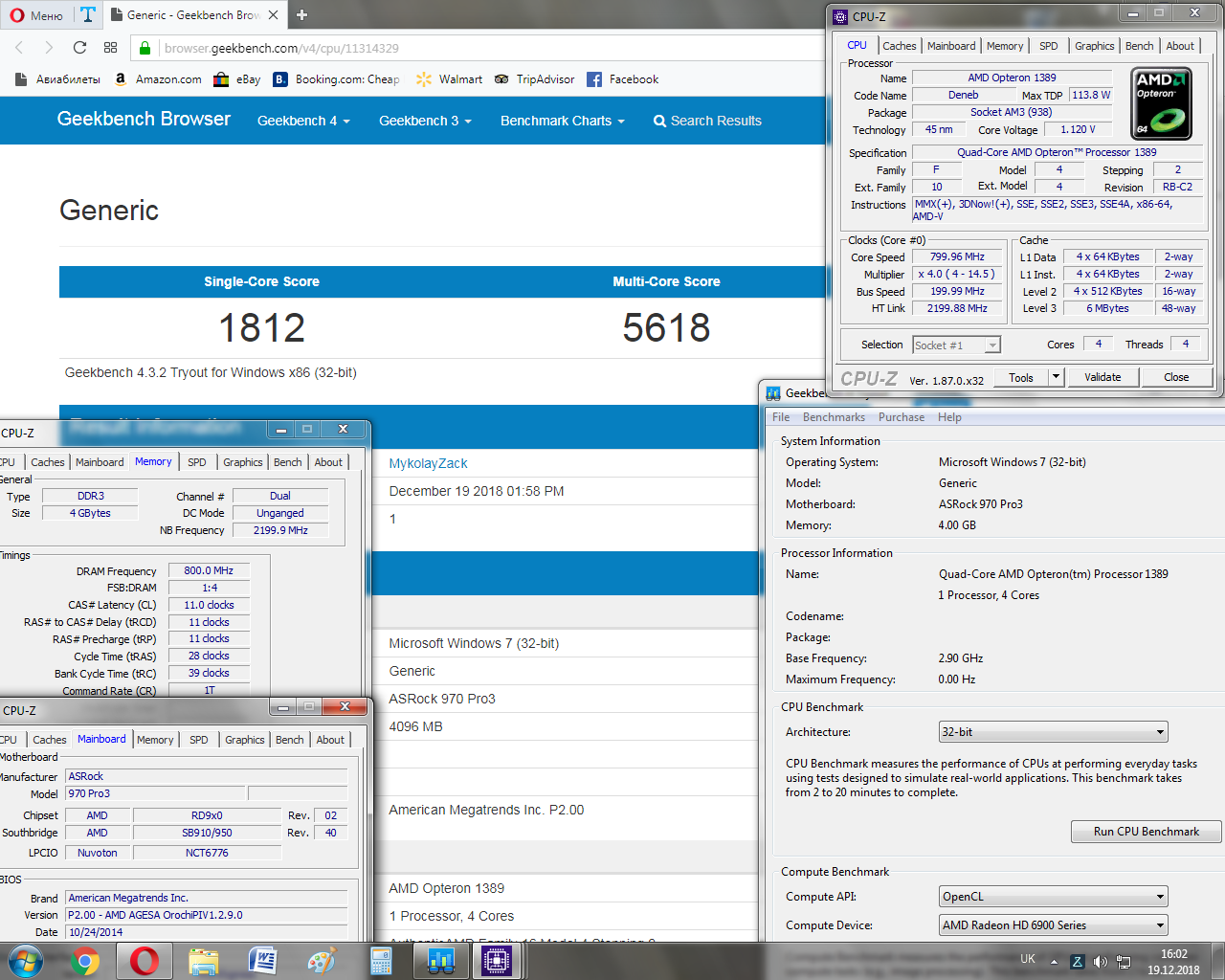Open the Walmart bookmark
The image size is (1225, 980).
coord(450,79)
